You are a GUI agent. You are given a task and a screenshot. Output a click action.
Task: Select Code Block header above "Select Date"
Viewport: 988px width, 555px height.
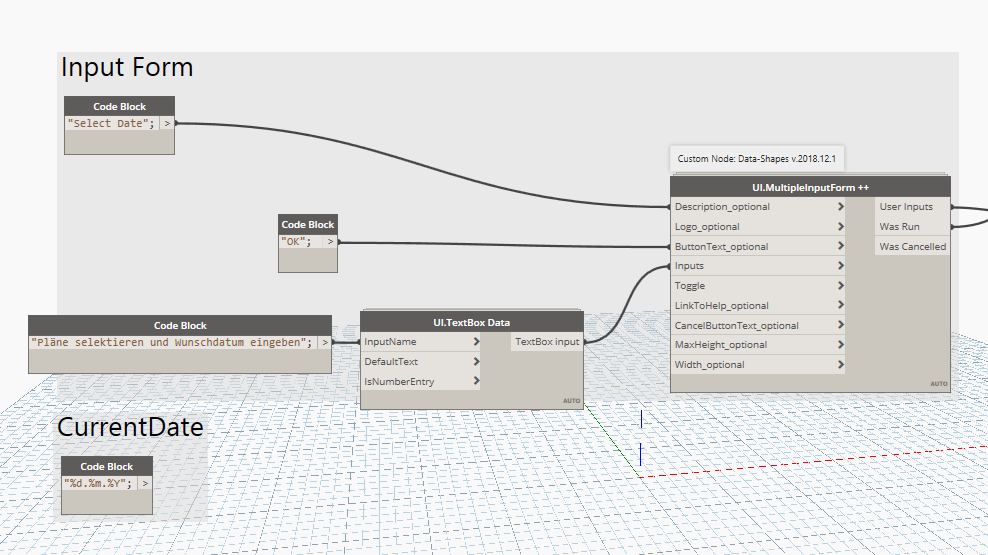click(x=120, y=106)
